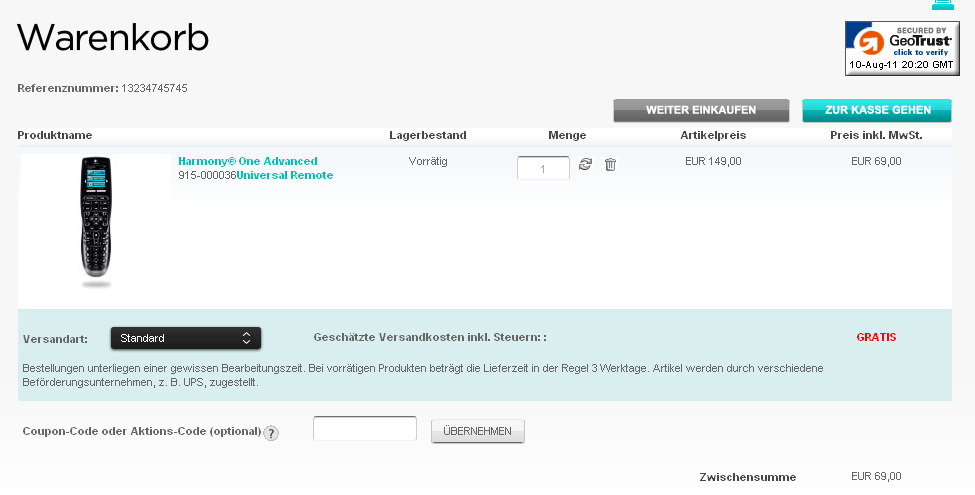Click the Menge column header
The width and height of the screenshot is (975, 495).
(567, 135)
